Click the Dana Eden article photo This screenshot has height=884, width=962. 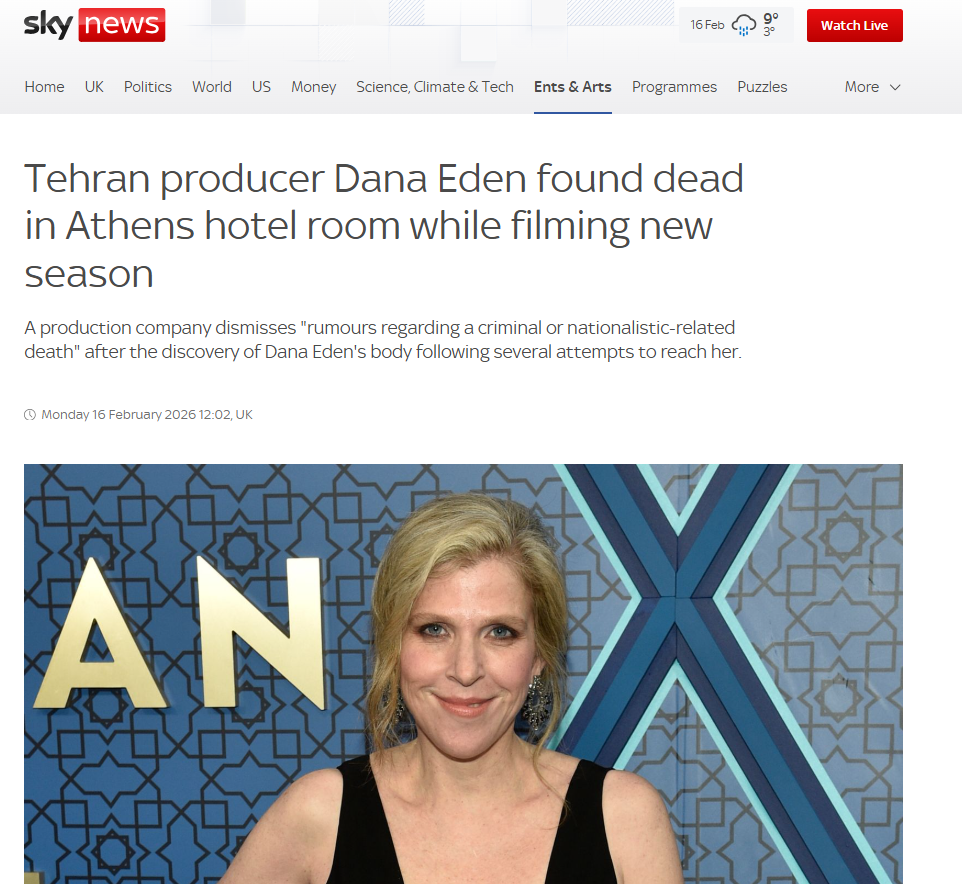(463, 674)
